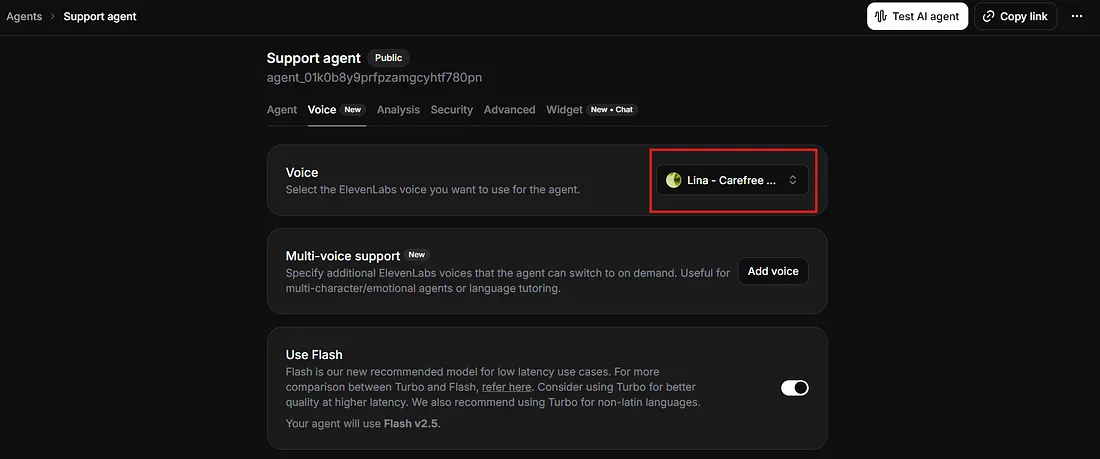The width and height of the screenshot is (1100, 459).
Task: Click the Support agent breadcrumb
Action: (x=100, y=16)
